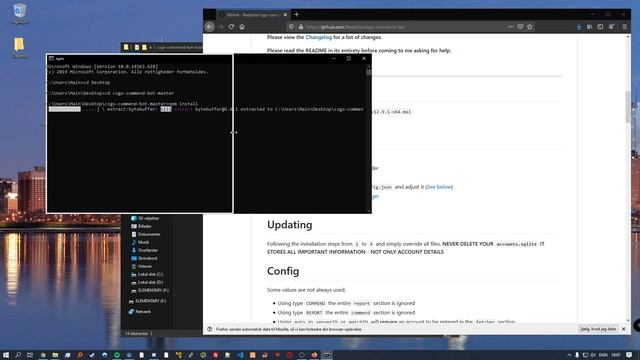Follow the 'See below' link
This screenshot has width=640, height=360.
pyautogui.click(x=439, y=187)
